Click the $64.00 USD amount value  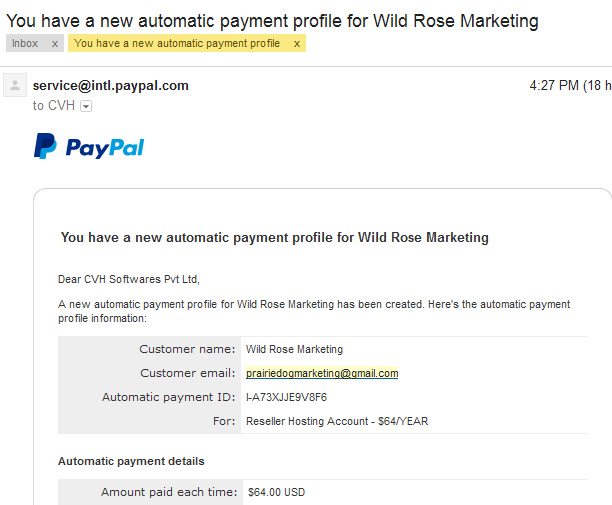click(x=276, y=492)
